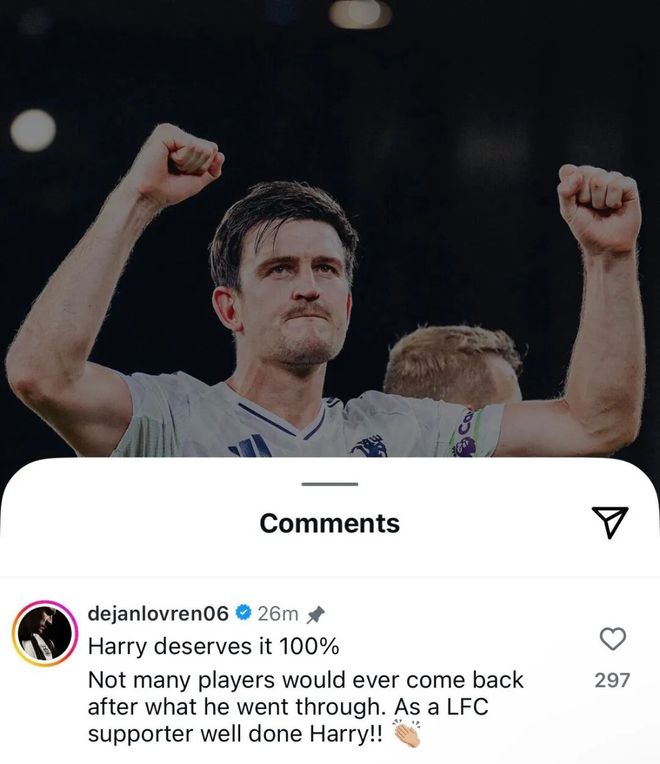
Task: View the 297 likes count
Action: point(612,680)
